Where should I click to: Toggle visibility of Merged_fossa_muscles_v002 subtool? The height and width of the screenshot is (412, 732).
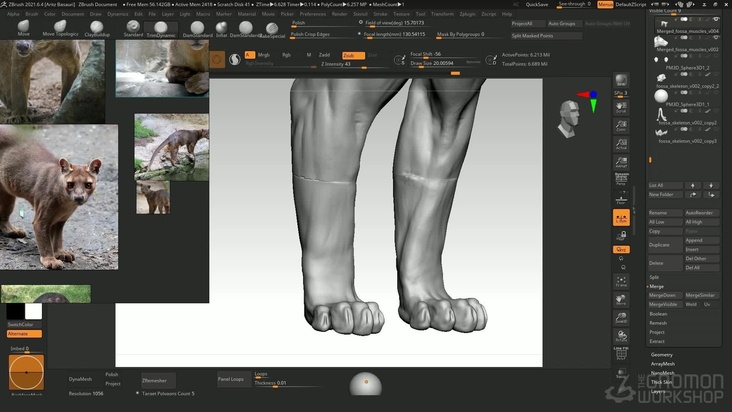coord(716,38)
